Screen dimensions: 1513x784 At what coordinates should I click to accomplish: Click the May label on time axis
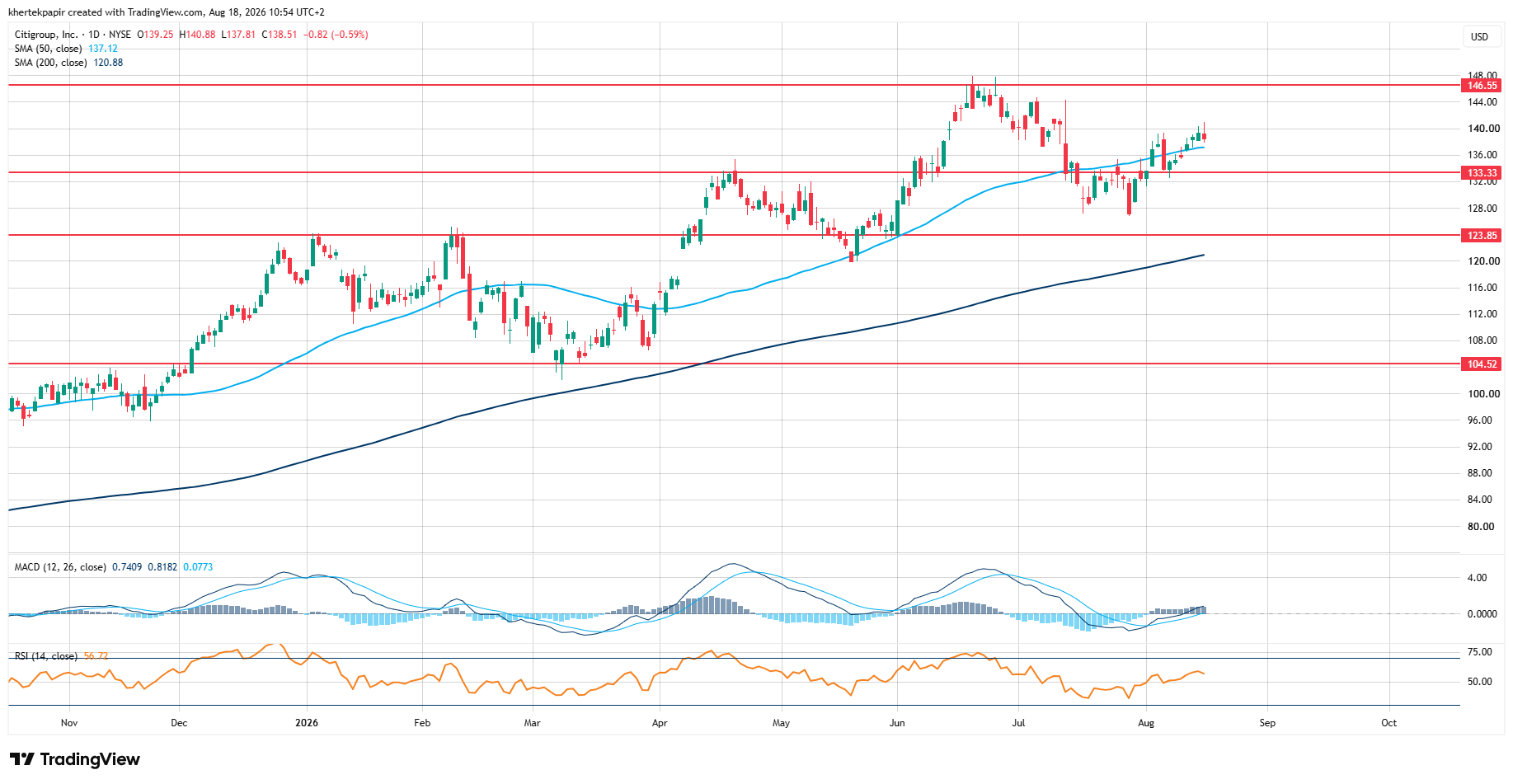pos(781,723)
